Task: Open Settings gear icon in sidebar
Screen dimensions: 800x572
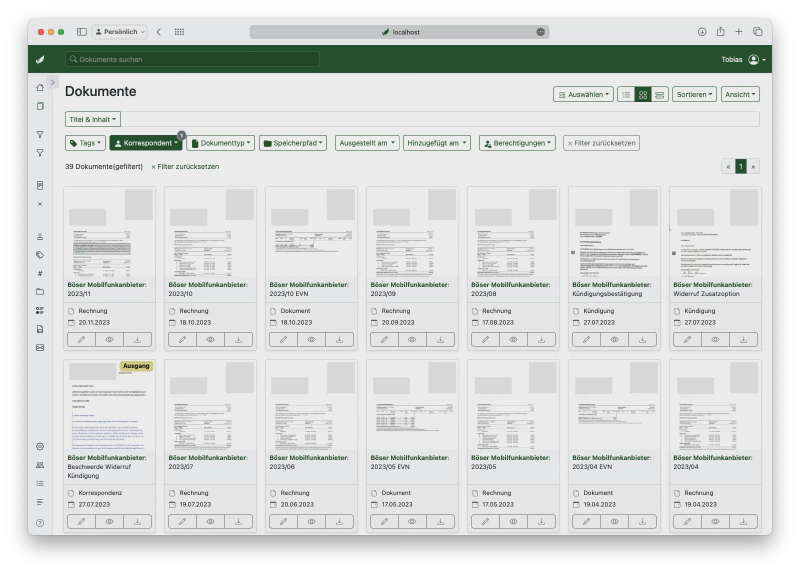Action: 40,446
